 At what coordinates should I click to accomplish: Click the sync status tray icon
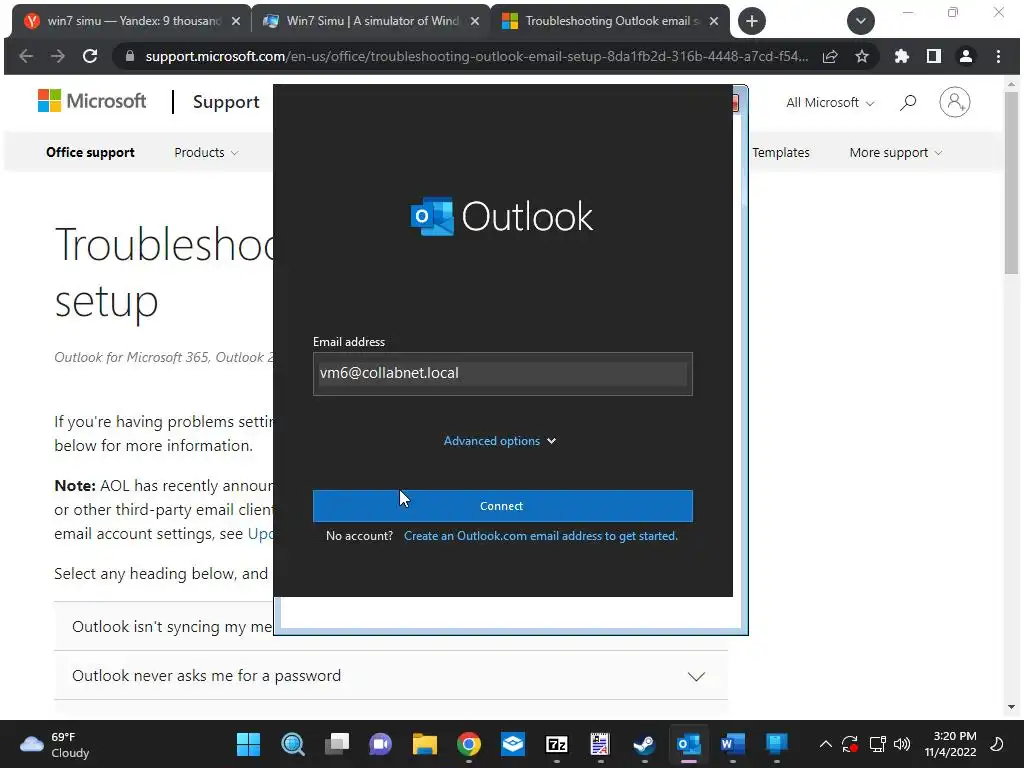pos(850,744)
